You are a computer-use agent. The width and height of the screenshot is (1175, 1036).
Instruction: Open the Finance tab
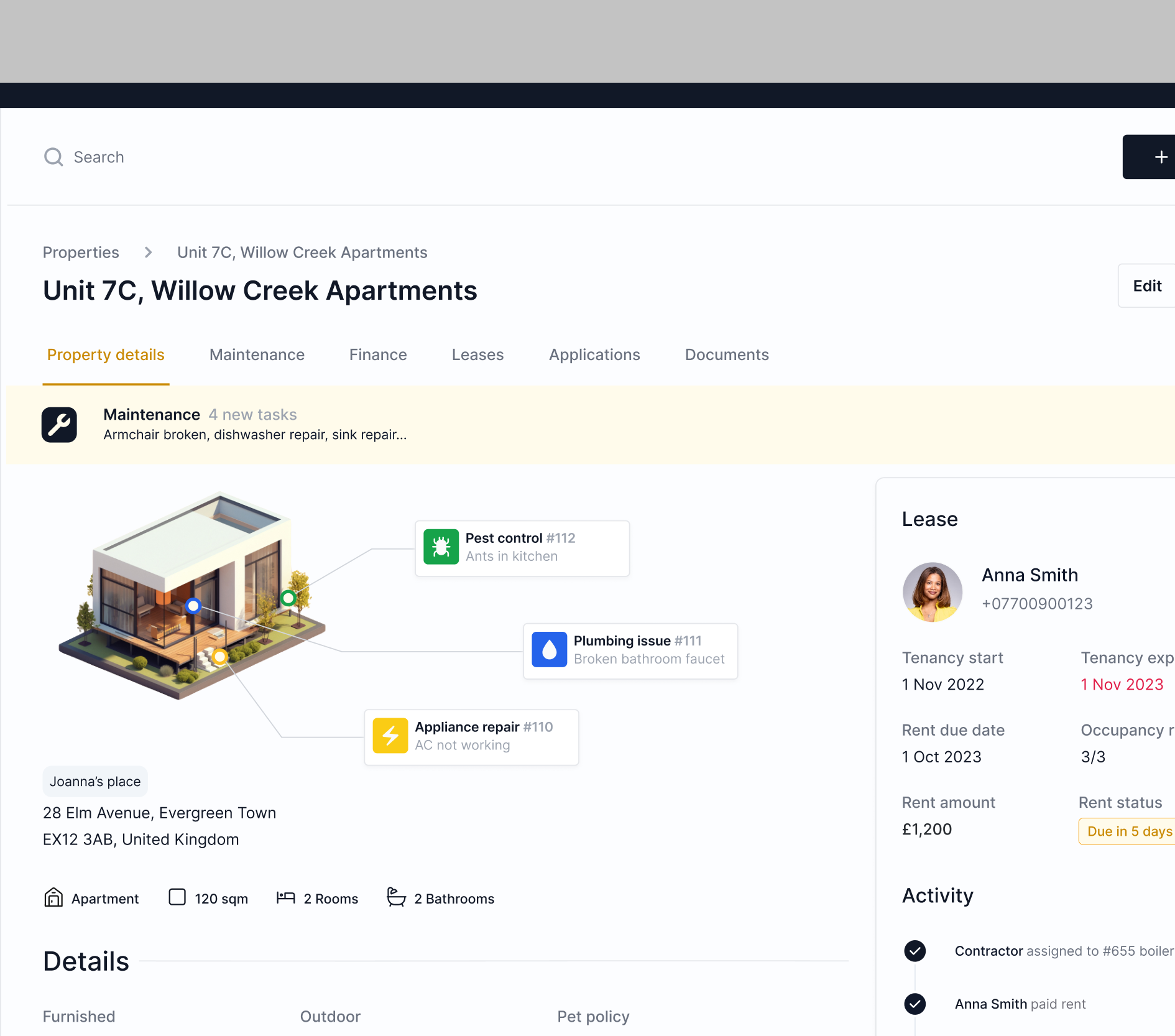pyautogui.click(x=378, y=354)
